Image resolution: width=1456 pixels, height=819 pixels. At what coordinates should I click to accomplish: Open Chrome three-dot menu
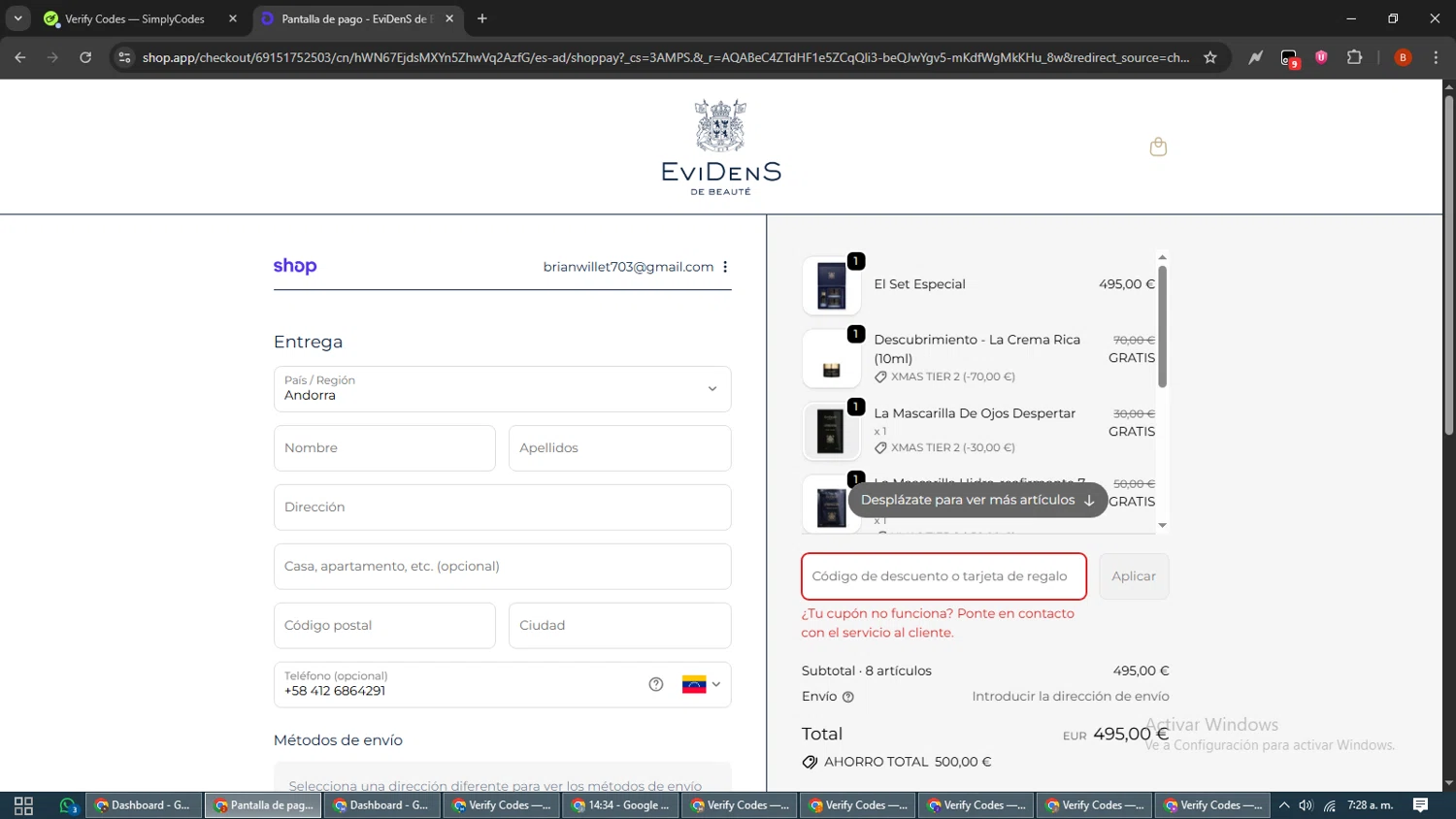(x=1436, y=57)
